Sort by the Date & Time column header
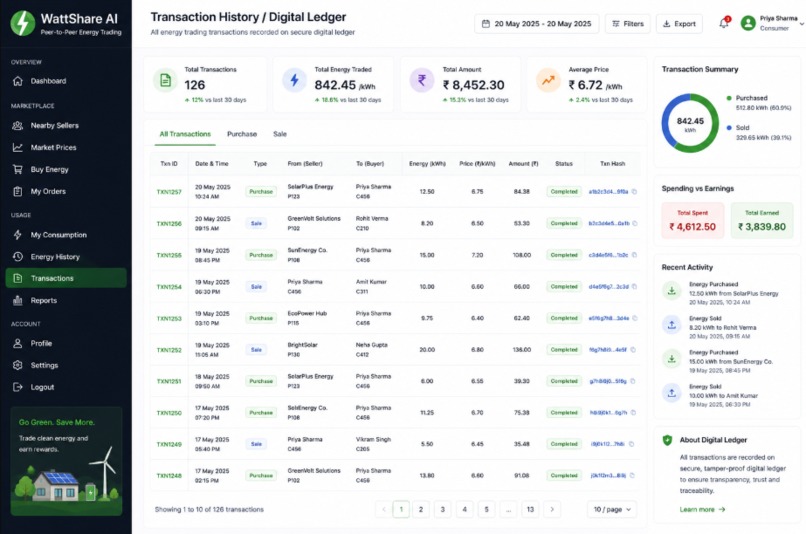This screenshot has width=806, height=534. (x=212, y=164)
